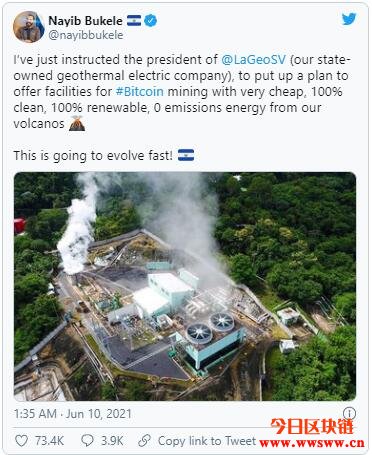Click Copy link to Tweet

[x=207, y=441]
